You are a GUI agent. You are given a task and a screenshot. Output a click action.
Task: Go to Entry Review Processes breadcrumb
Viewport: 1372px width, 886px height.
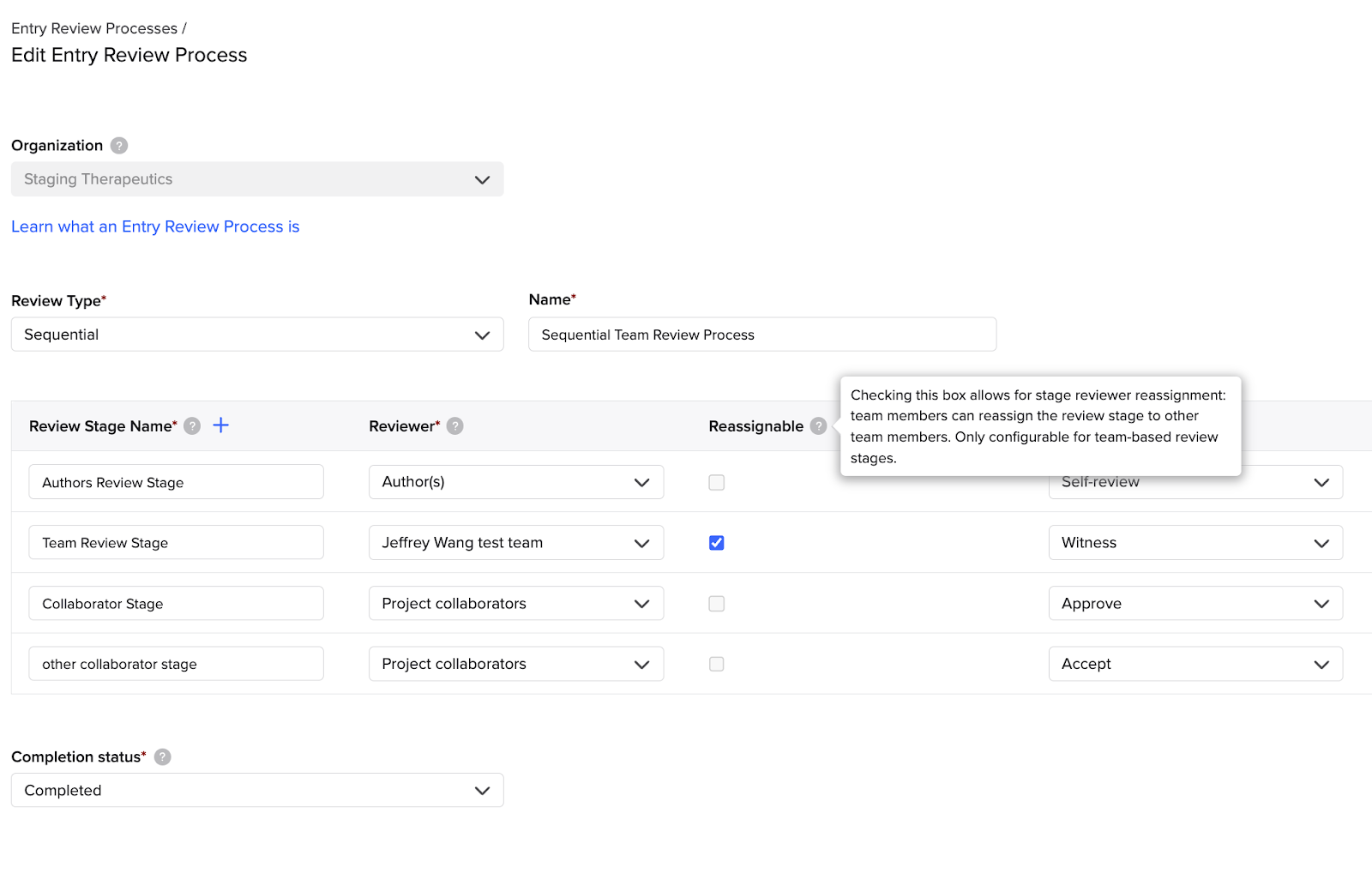pyautogui.click(x=94, y=28)
